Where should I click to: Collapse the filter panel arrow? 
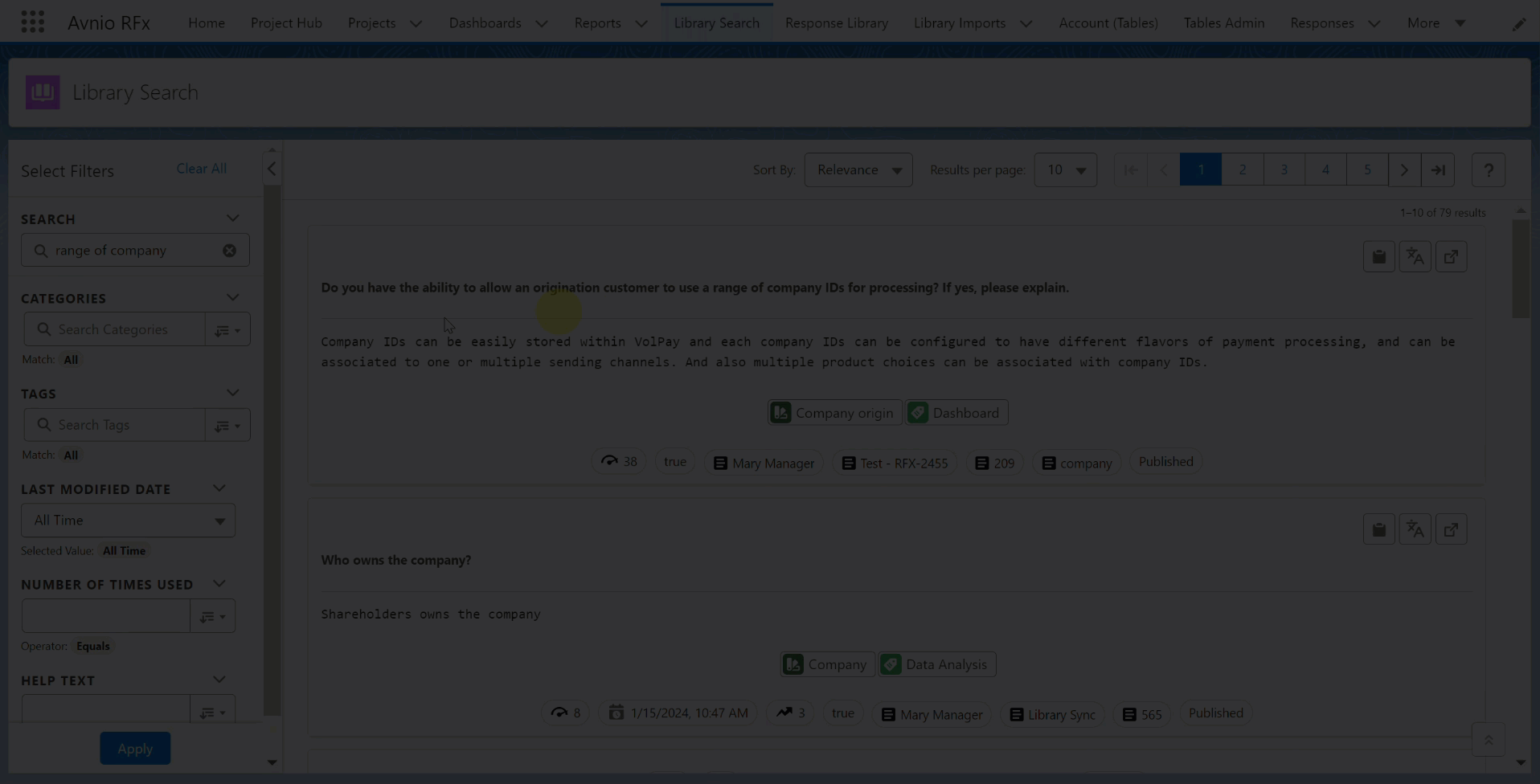[x=272, y=169]
